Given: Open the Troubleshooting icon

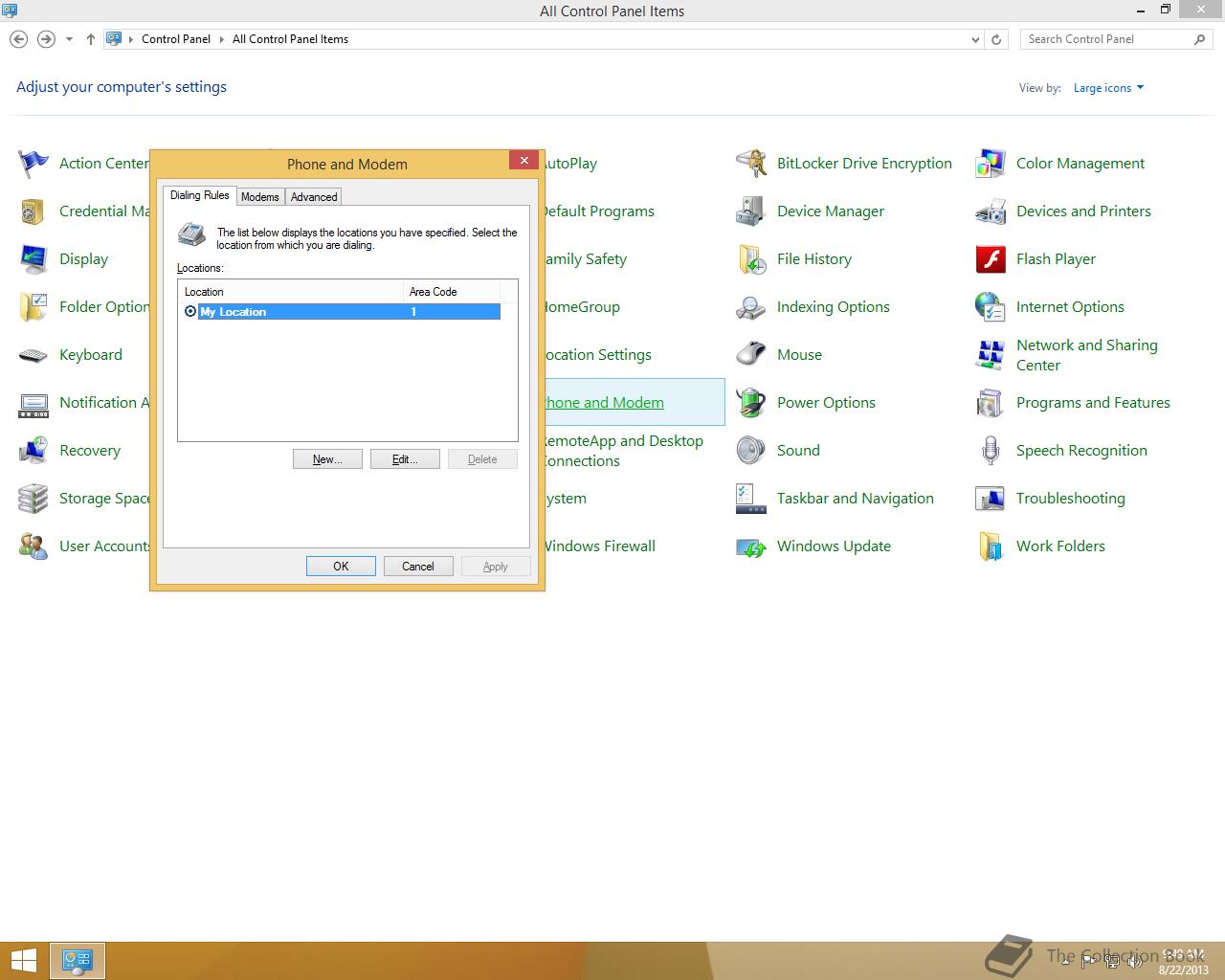Looking at the screenshot, I should click(x=991, y=499).
